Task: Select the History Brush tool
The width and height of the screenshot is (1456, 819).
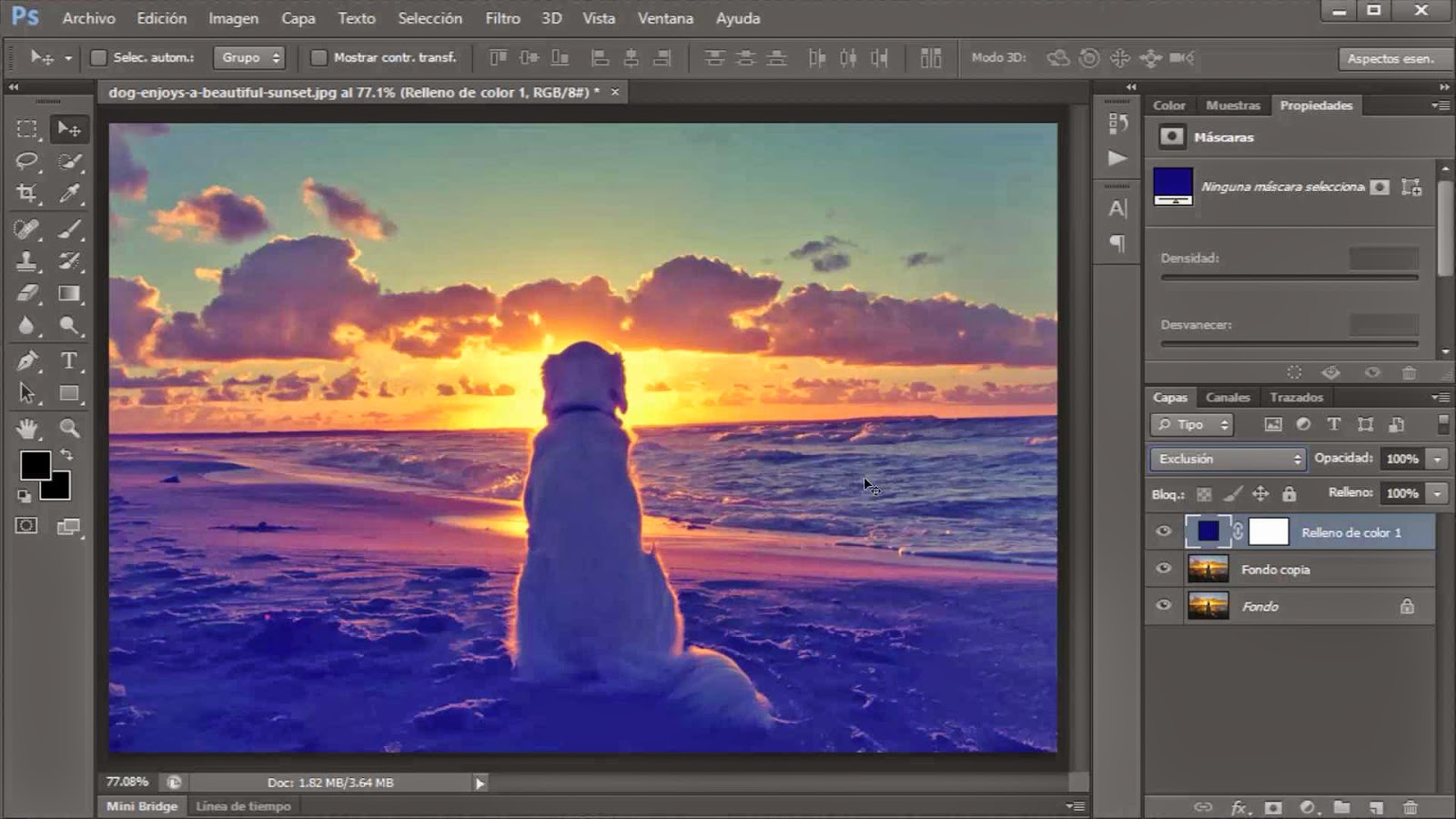Action: point(69,261)
